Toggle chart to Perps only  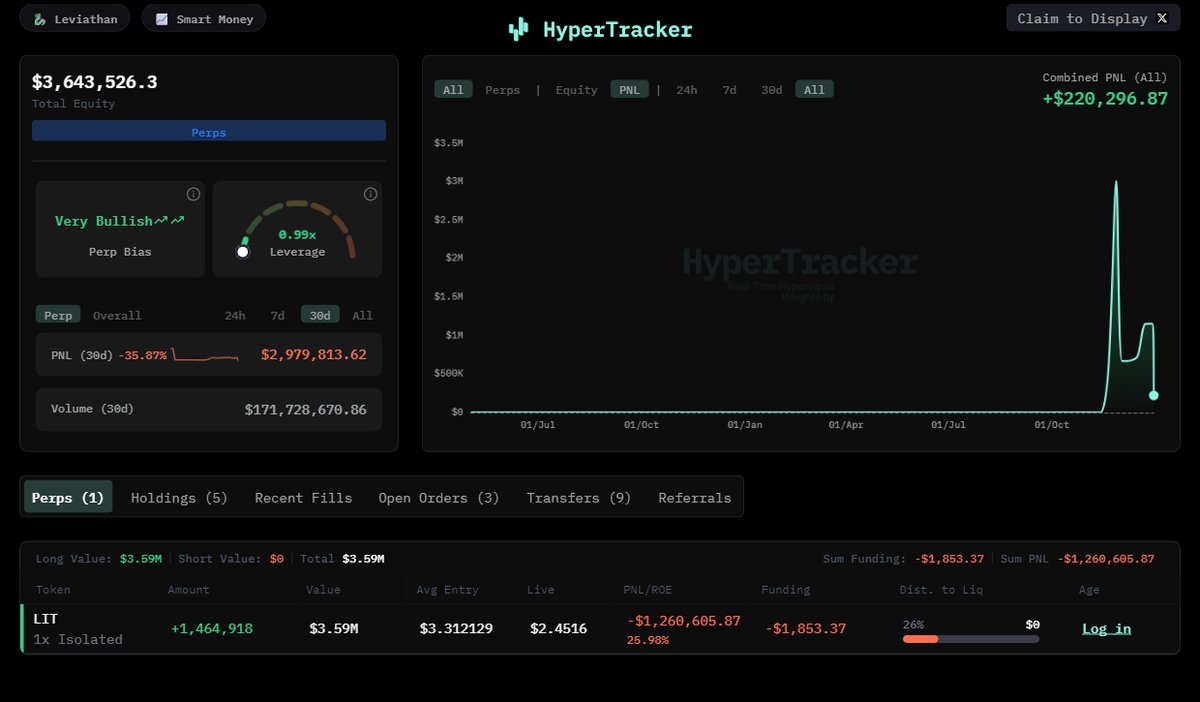[x=502, y=90]
